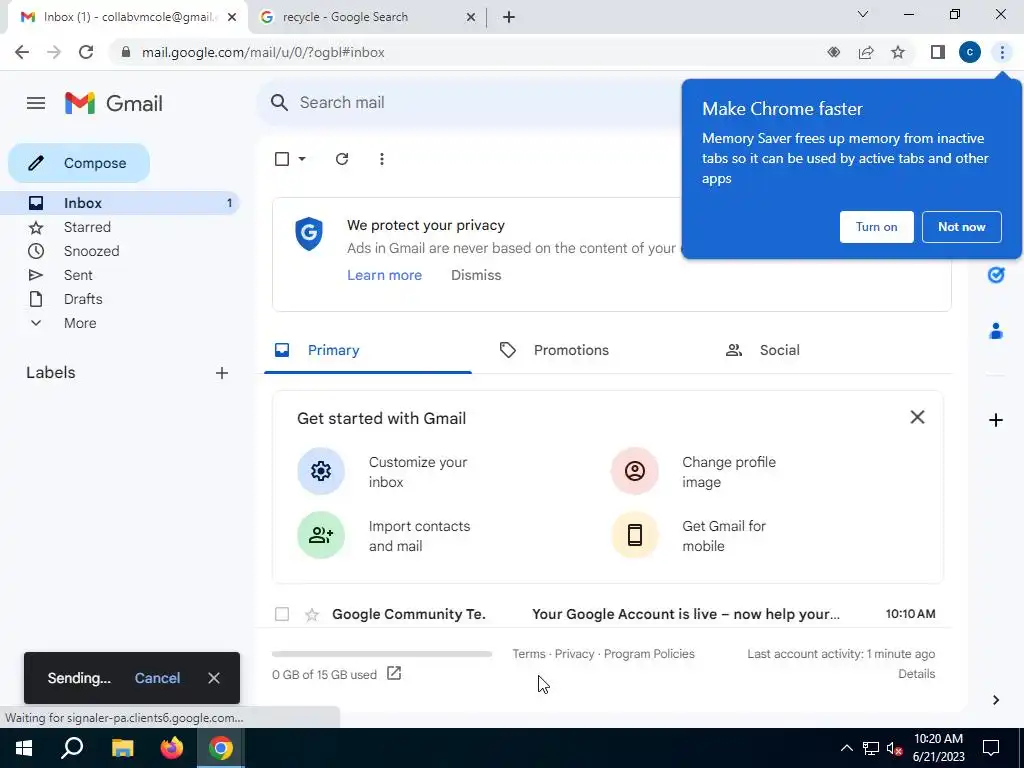
Task: Reload the current page
Action: pyautogui.click(x=86, y=52)
